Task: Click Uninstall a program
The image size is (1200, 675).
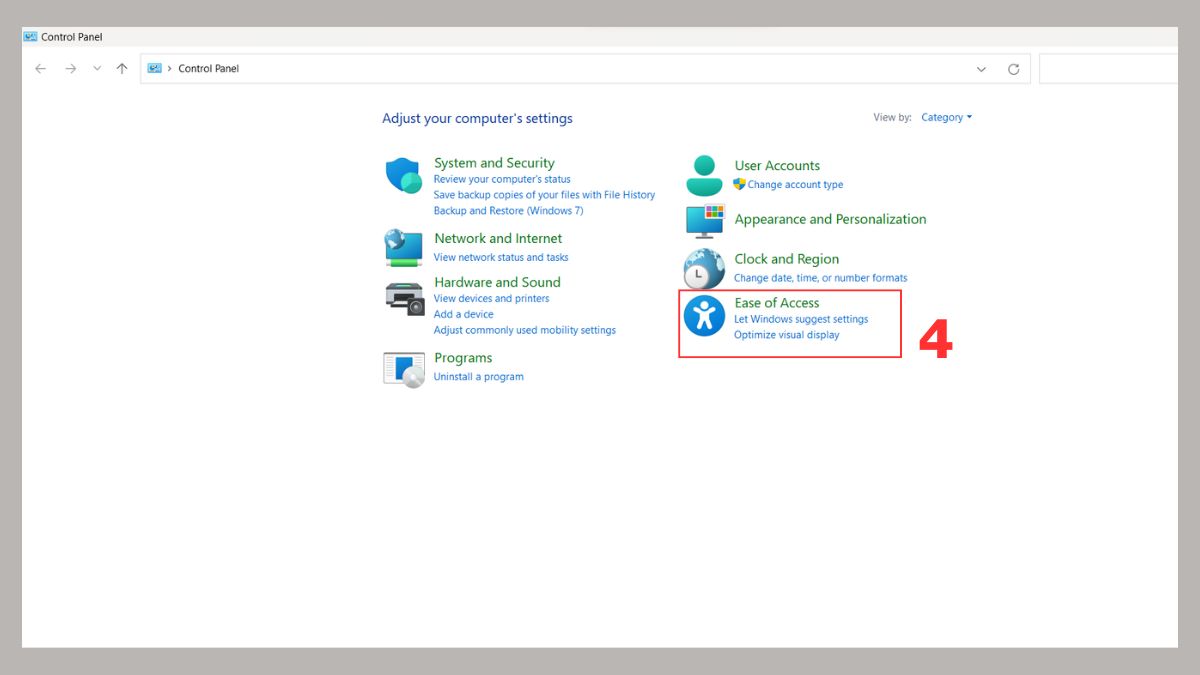Action: pyautogui.click(x=478, y=377)
